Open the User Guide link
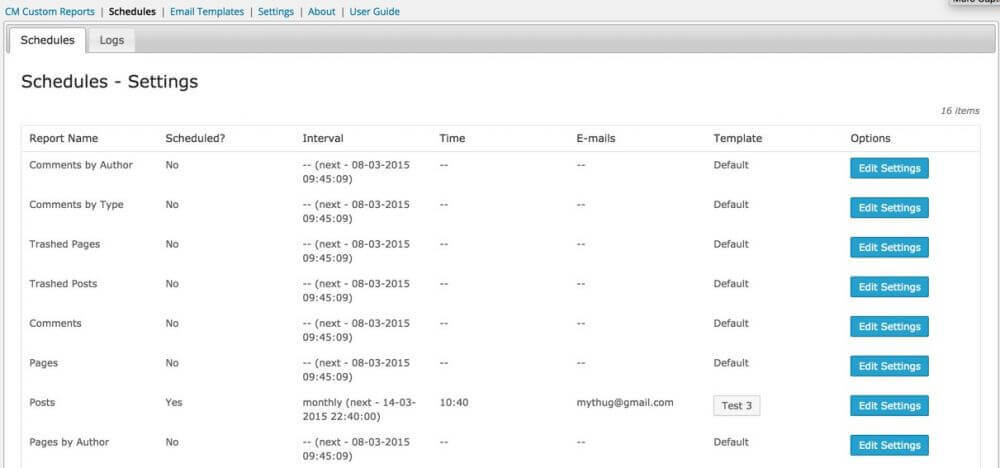Image resolution: width=1000 pixels, height=468 pixels. (x=374, y=12)
